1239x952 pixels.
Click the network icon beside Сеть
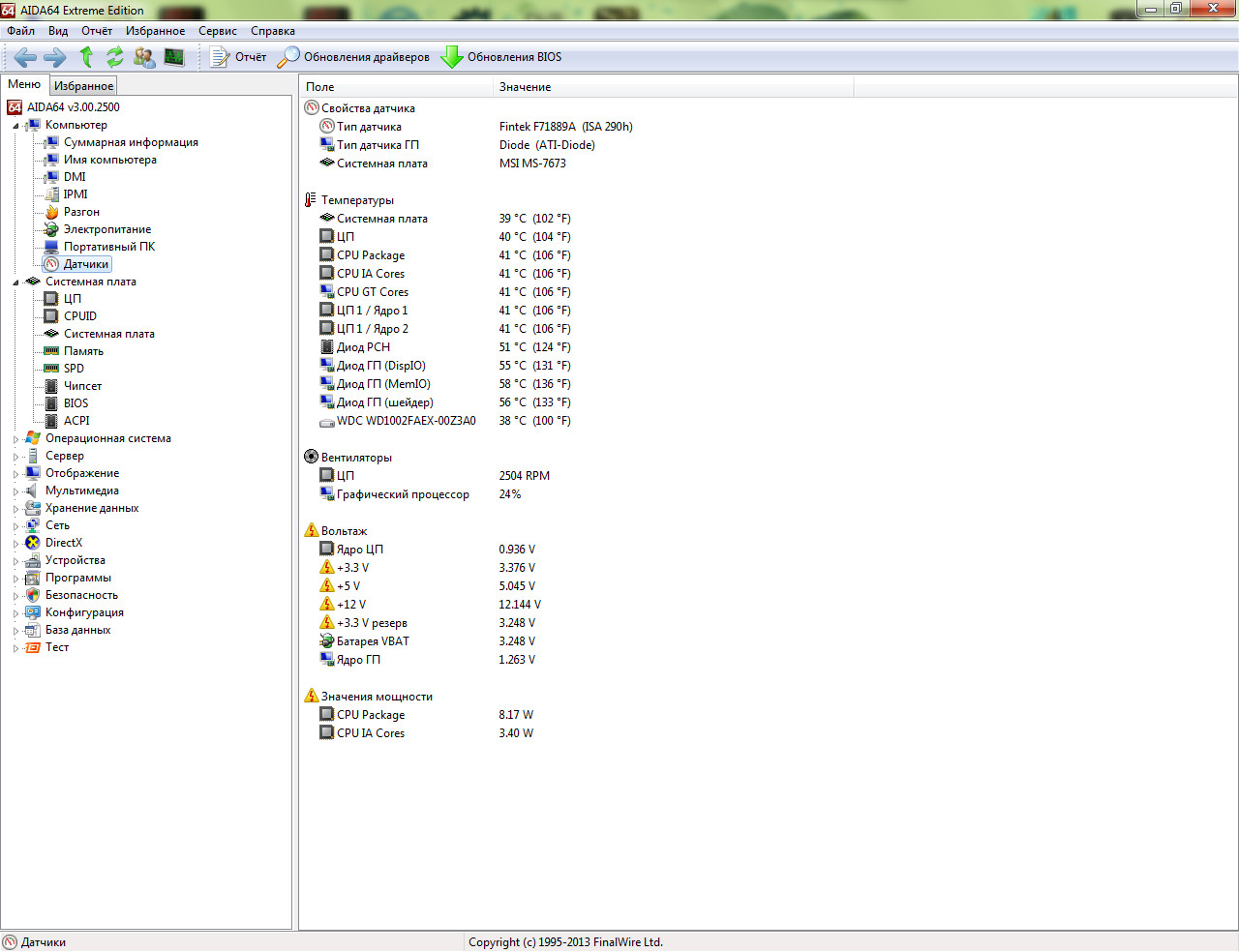[x=33, y=525]
